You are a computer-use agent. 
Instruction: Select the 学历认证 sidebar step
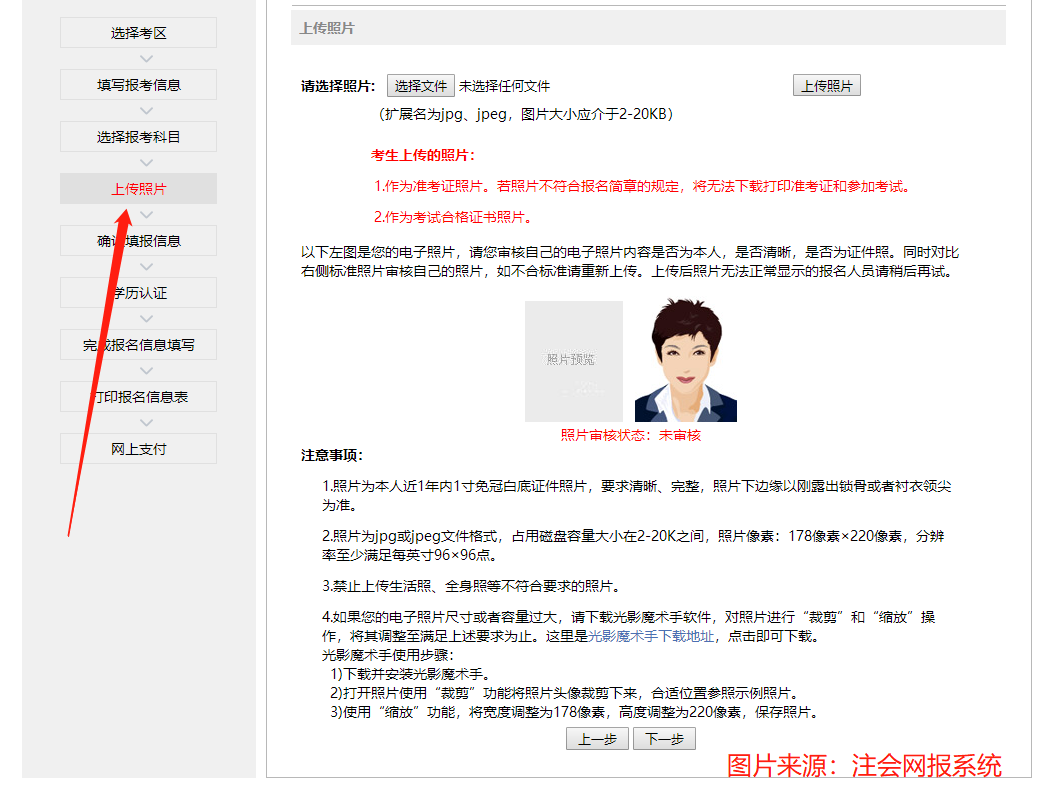click(x=137, y=292)
